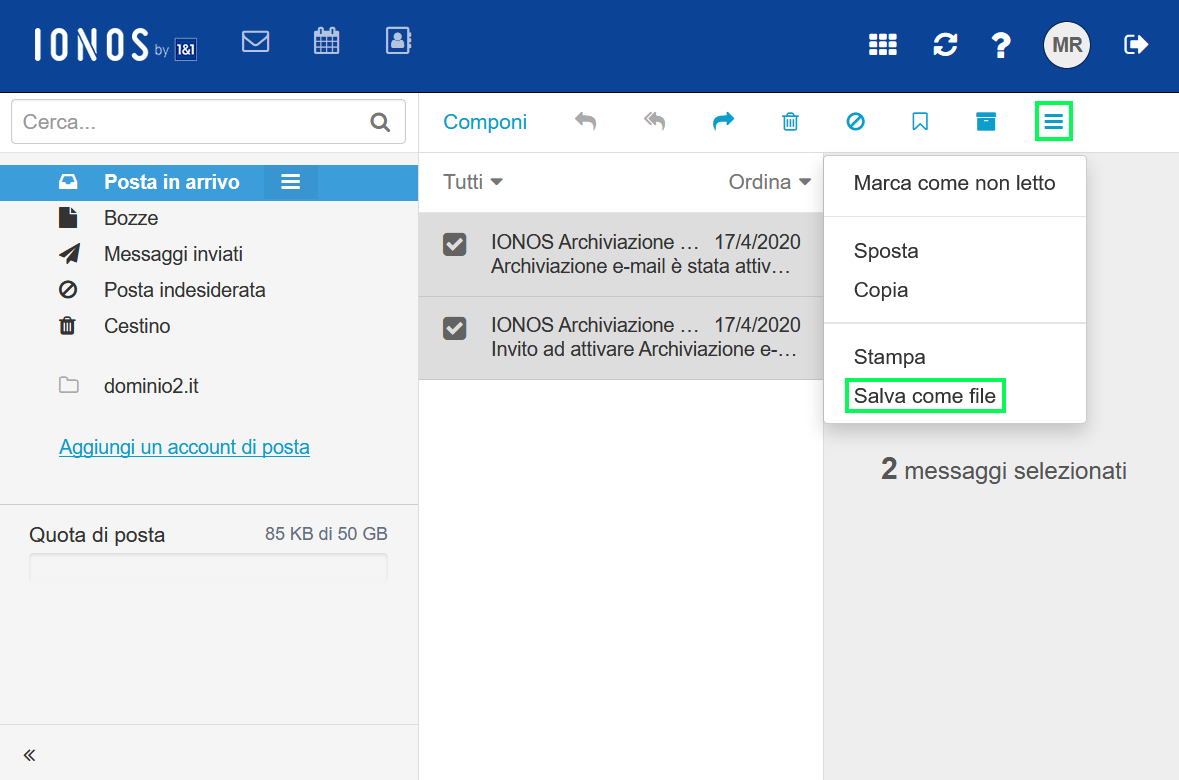Click the app launcher grid icon
Viewport: 1179px width, 780px height.
882,45
